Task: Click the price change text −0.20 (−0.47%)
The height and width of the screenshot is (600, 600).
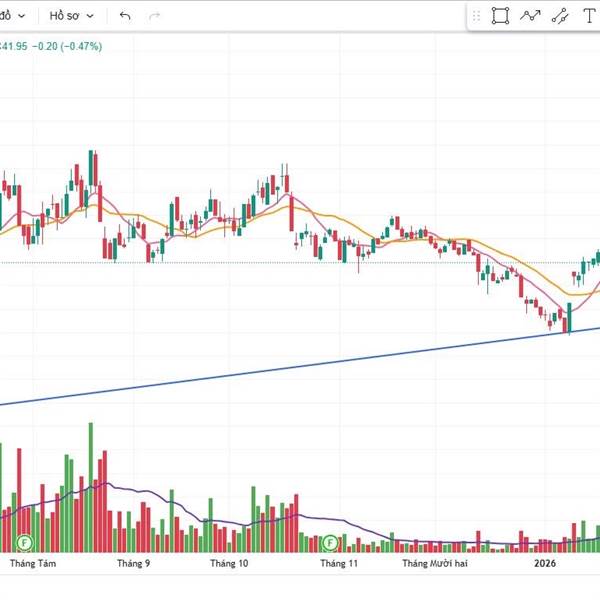Action: [x=67, y=46]
